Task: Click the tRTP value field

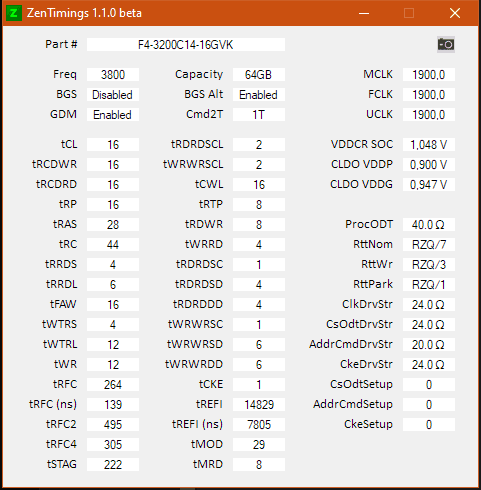Action: [259, 204]
